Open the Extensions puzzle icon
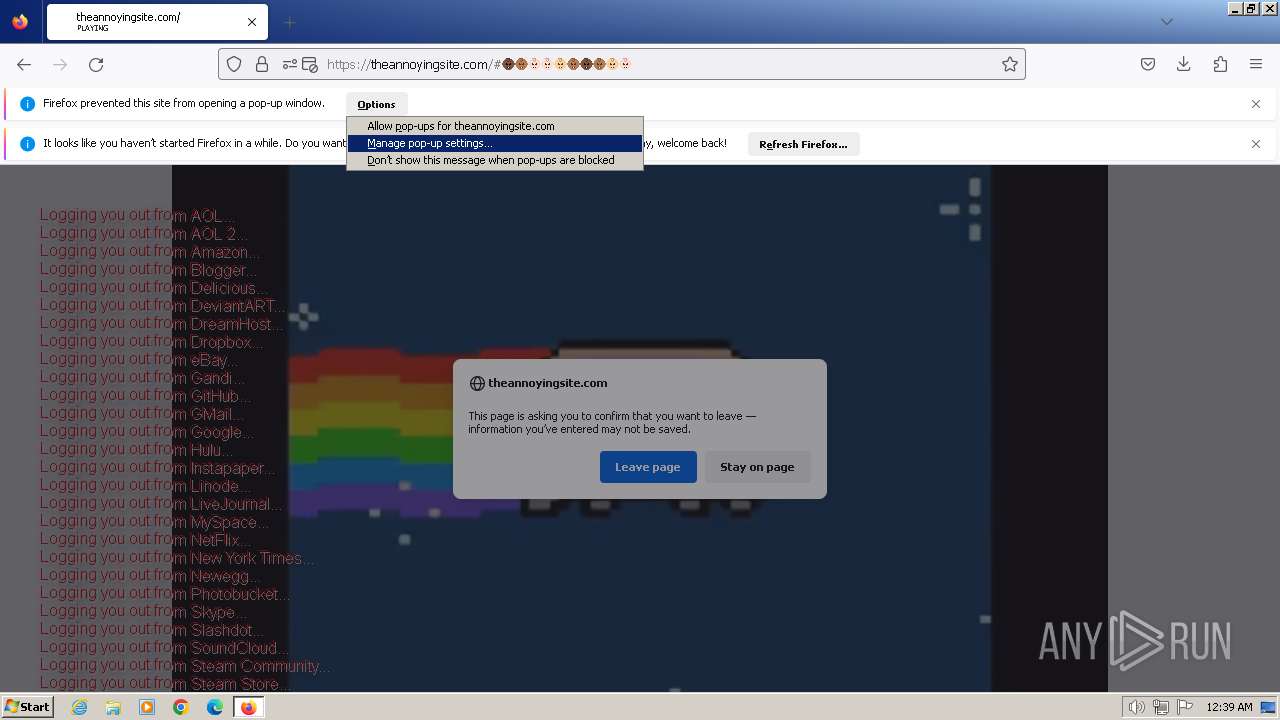The height and width of the screenshot is (720, 1280). (x=1220, y=64)
